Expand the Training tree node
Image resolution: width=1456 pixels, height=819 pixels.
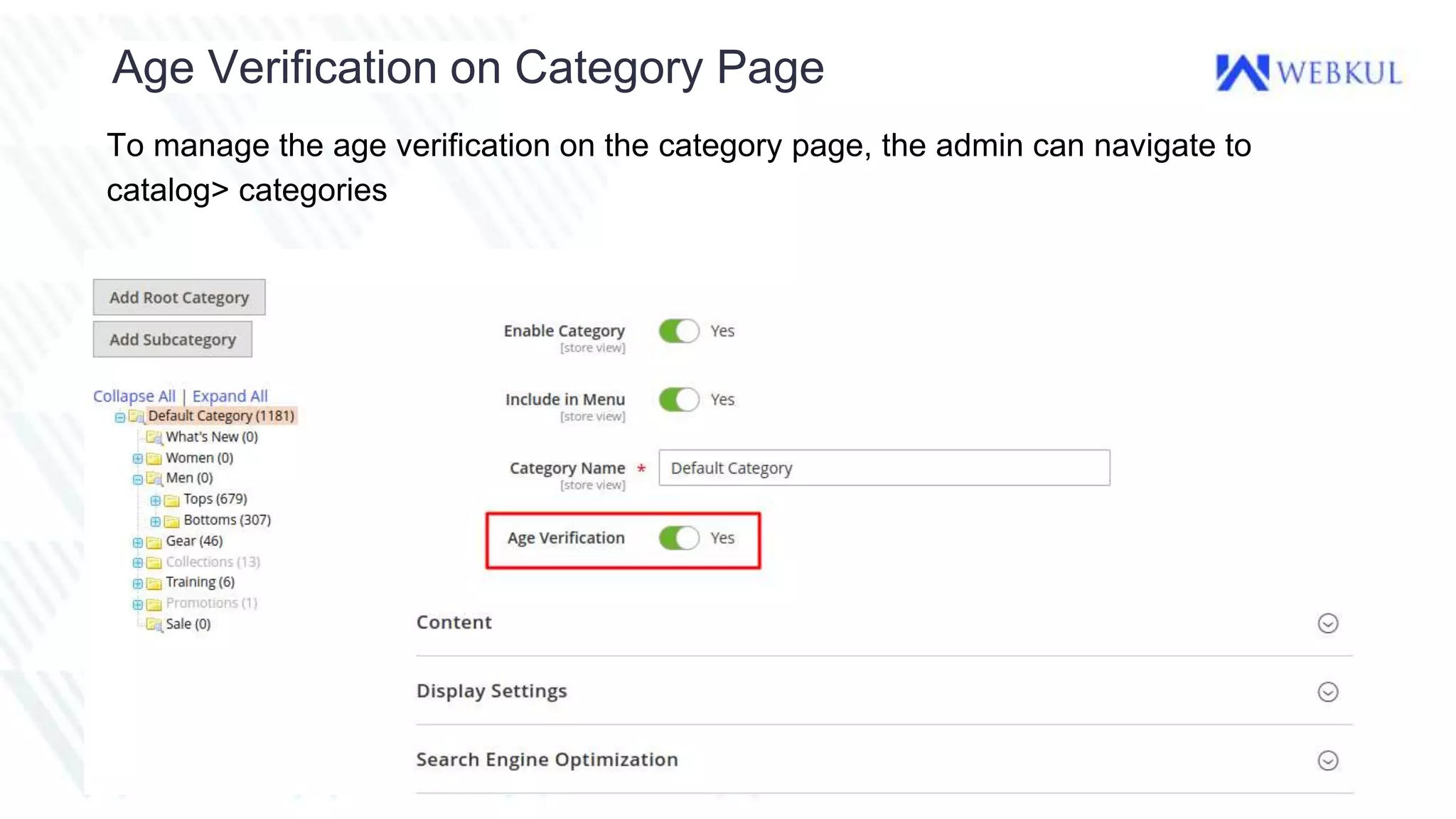138,584
